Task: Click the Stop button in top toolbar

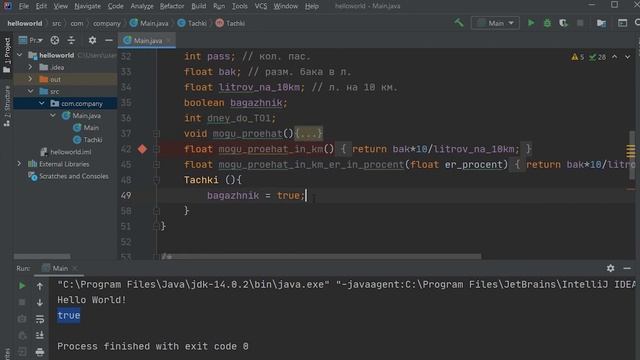Action: click(580, 23)
